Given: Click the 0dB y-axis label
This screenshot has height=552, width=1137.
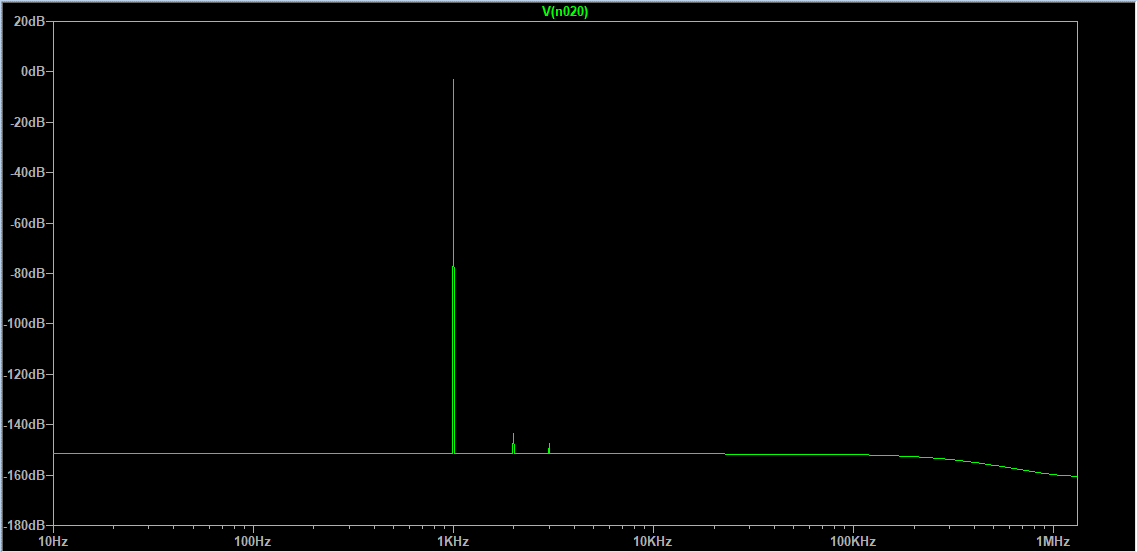Looking at the screenshot, I should pos(33,71).
